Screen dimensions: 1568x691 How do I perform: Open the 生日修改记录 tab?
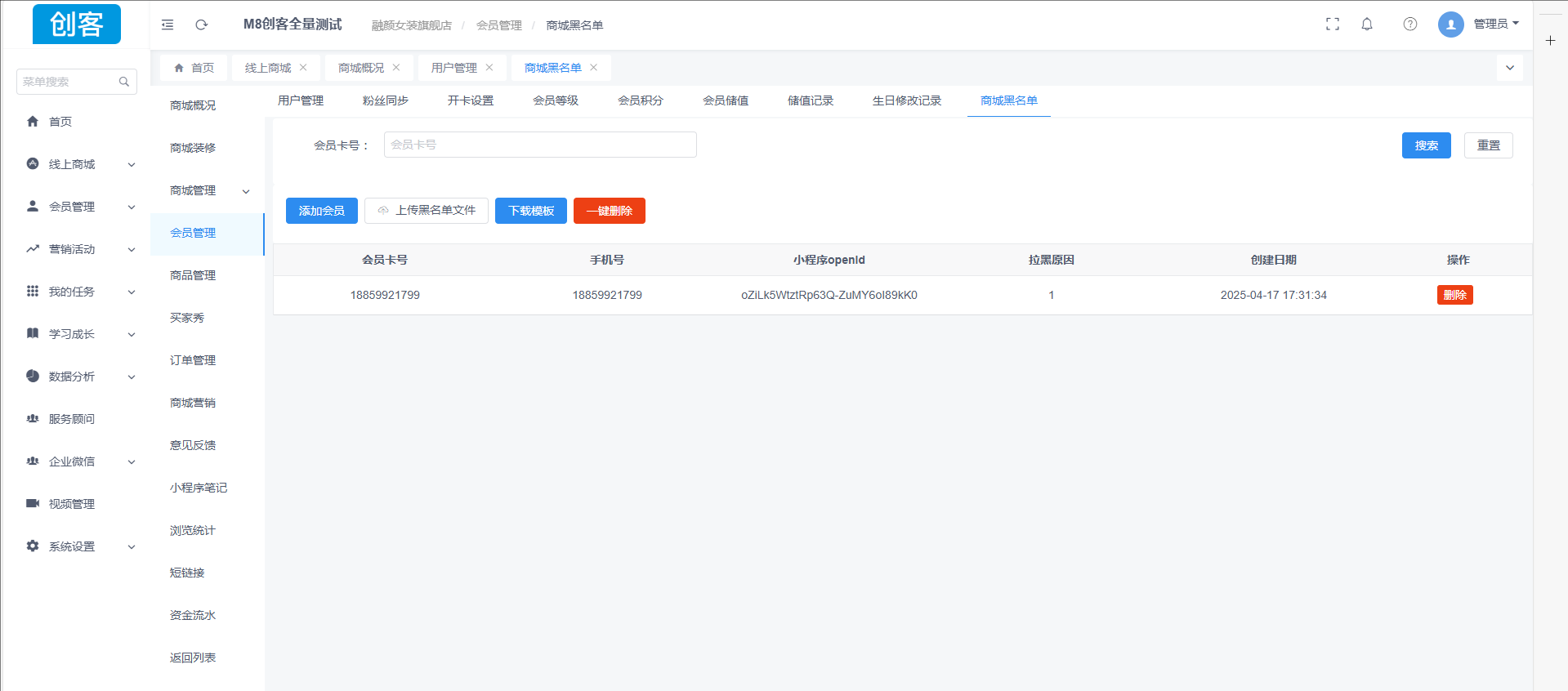pos(907,100)
